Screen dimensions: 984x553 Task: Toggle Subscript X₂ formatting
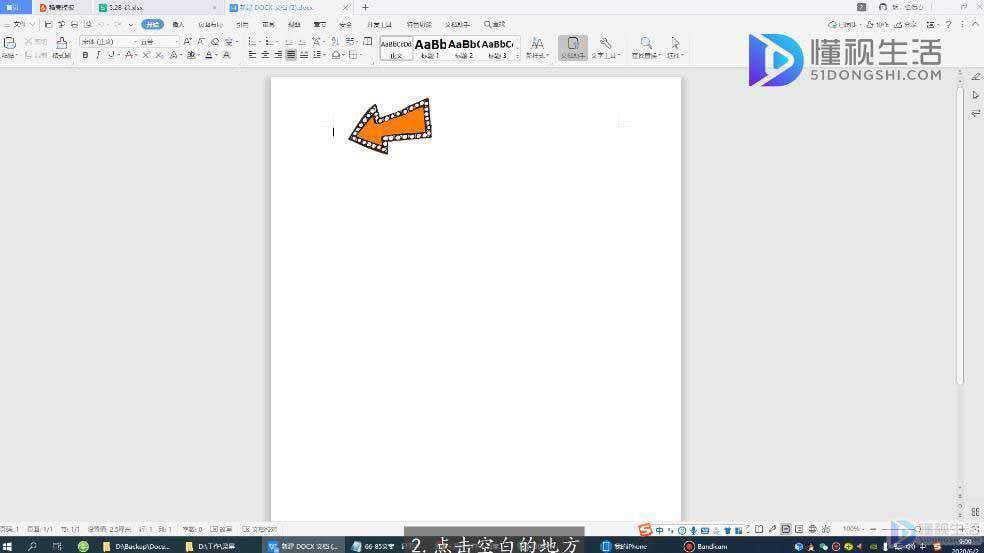click(159, 55)
